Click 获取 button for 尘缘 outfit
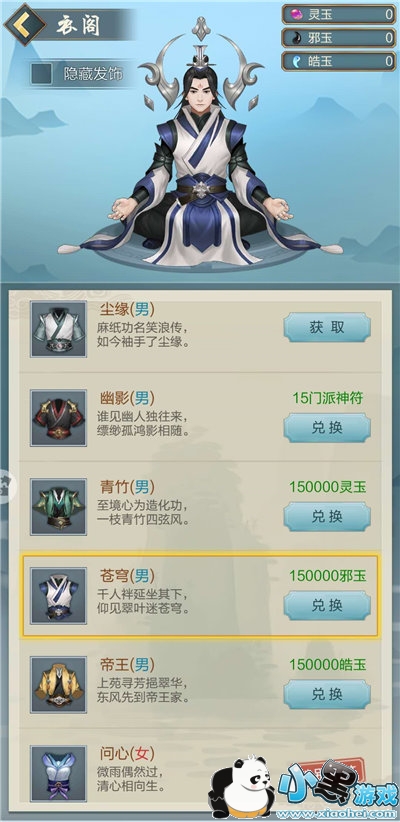400x822 pixels. pos(327,327)
